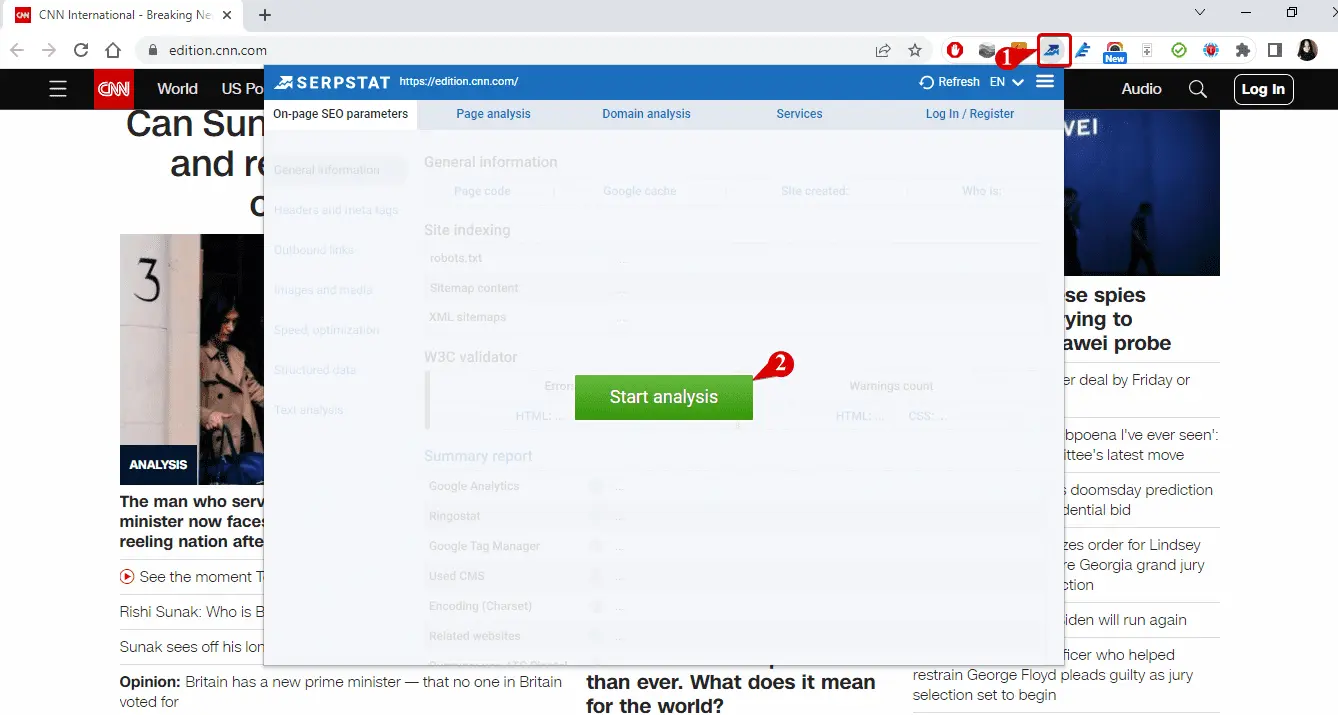Share this page using the share icon
The image size is (1338, 715).
[x=883, y=50]
